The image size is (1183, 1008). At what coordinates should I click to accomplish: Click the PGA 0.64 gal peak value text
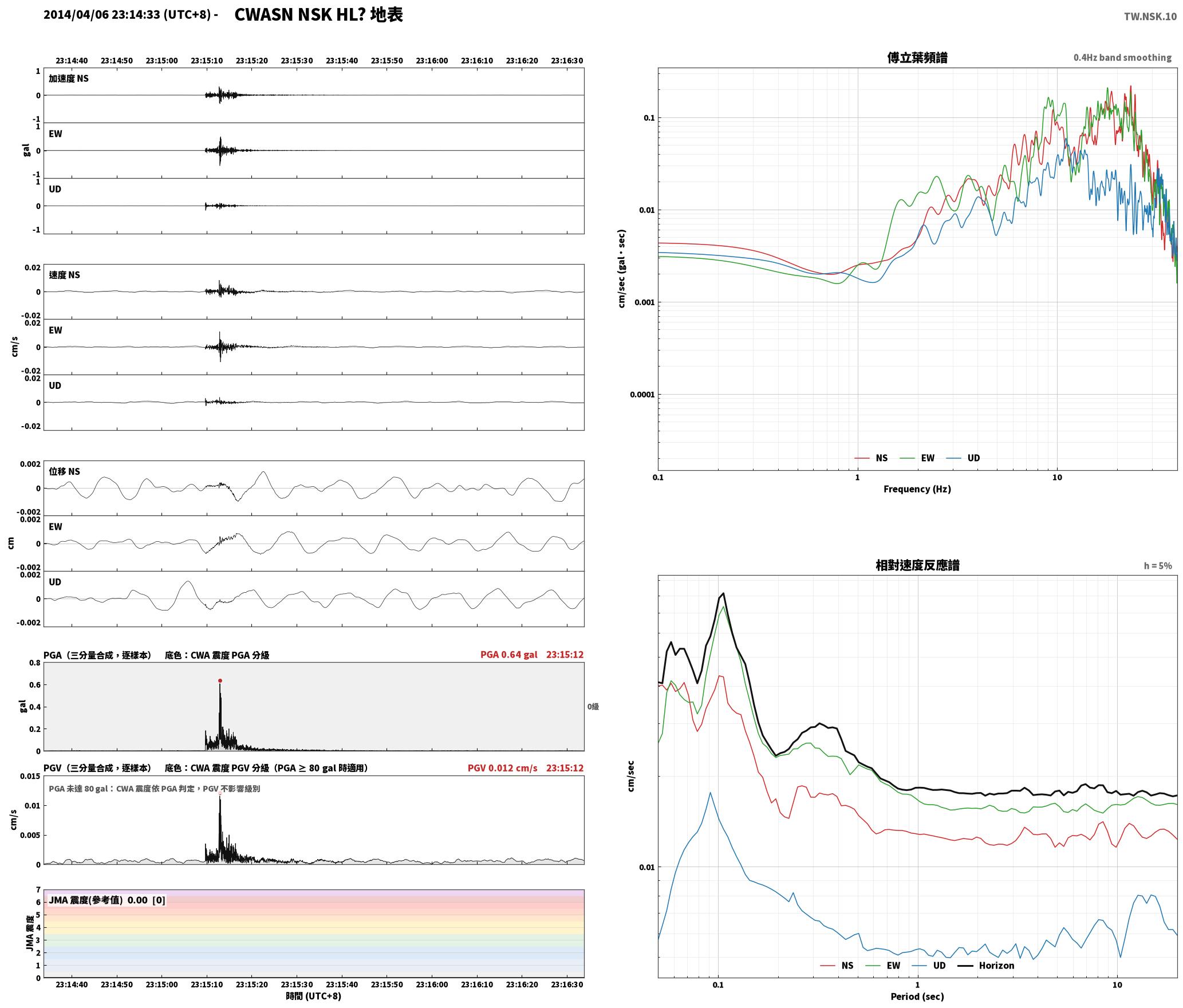508,655
